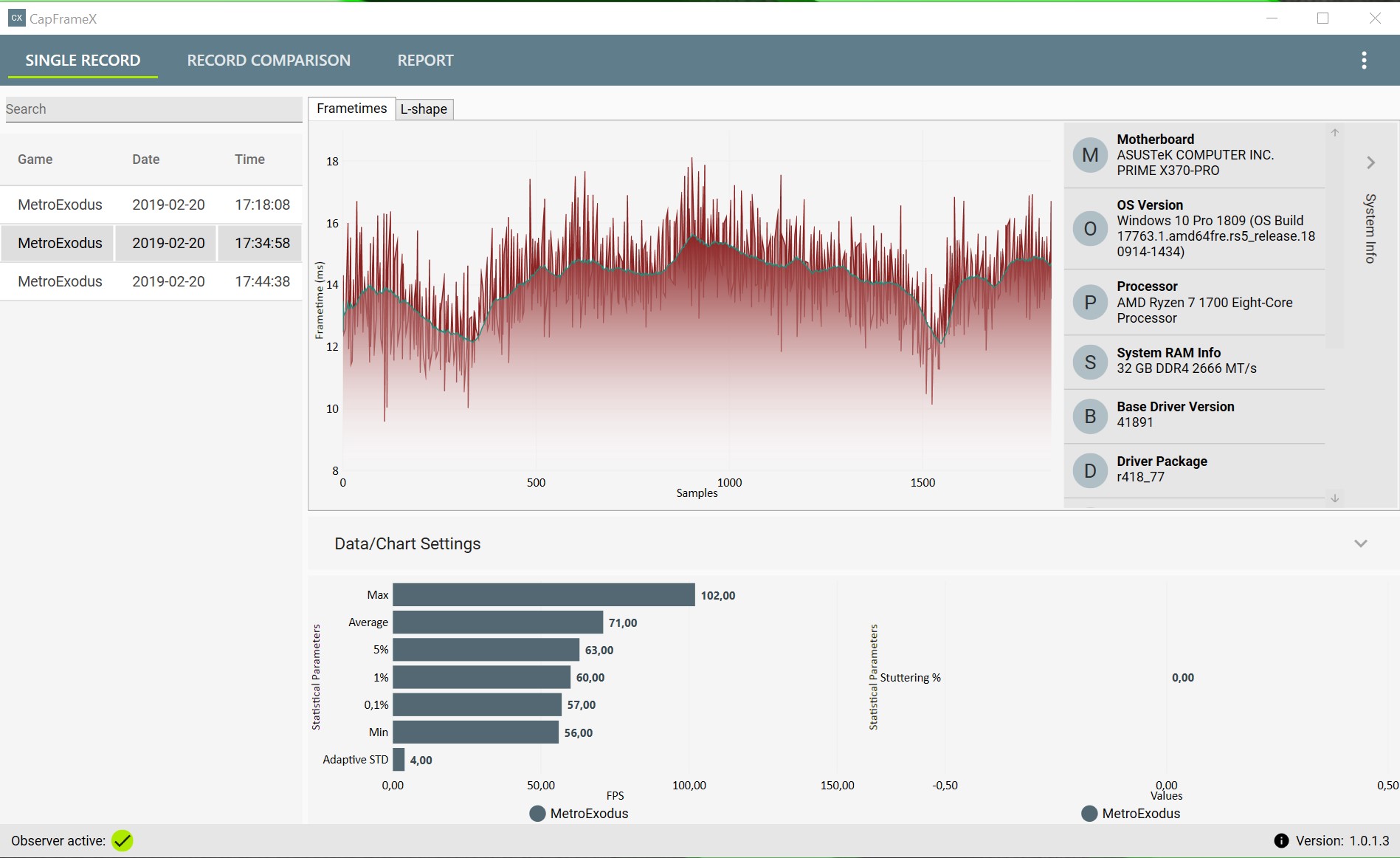Toggle the FPS chart MetroExodus legend marker
Screen dimensions: 1400x858
click(x=537, y=814)
